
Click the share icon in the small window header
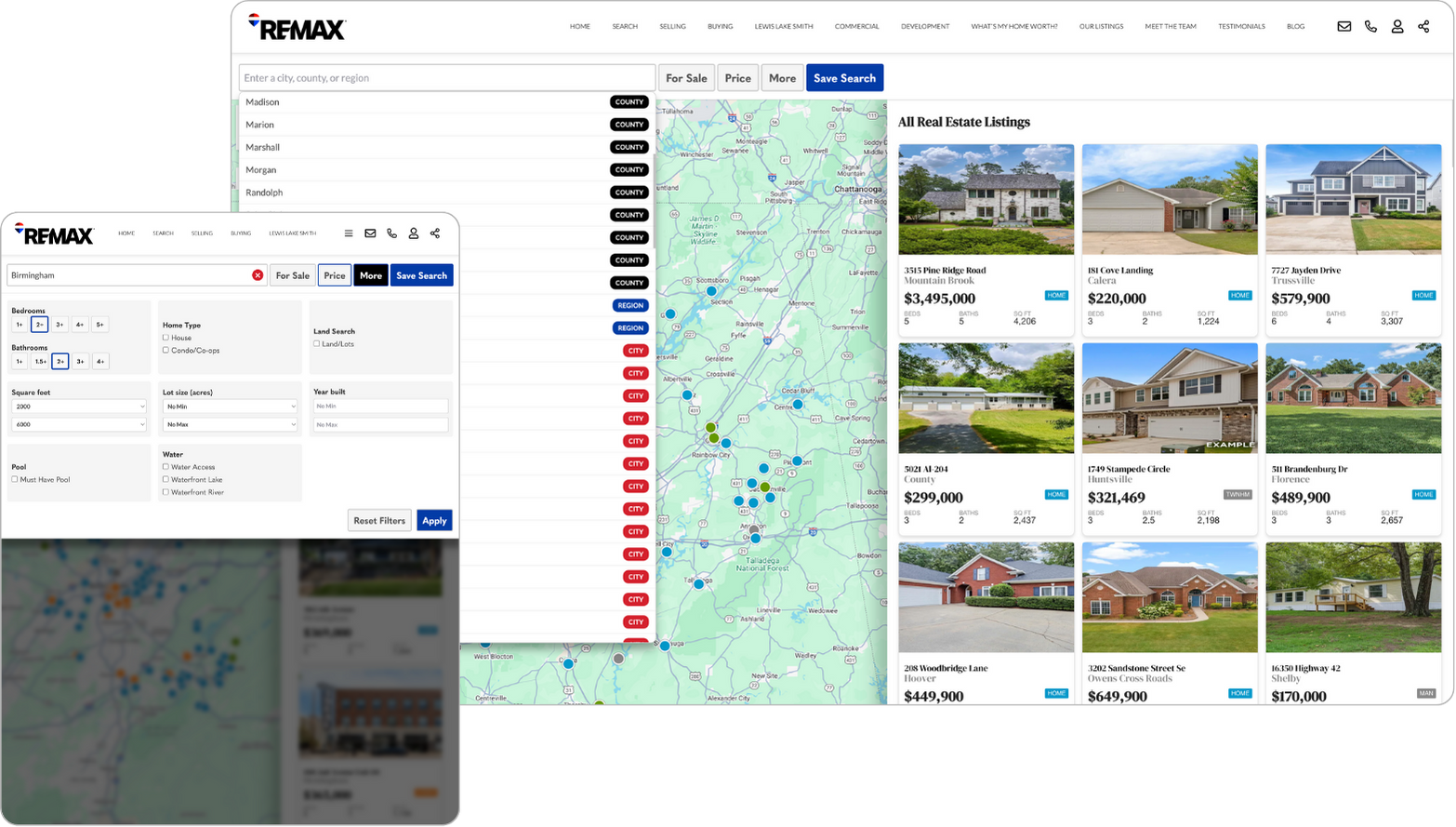(x=435, y=233)
